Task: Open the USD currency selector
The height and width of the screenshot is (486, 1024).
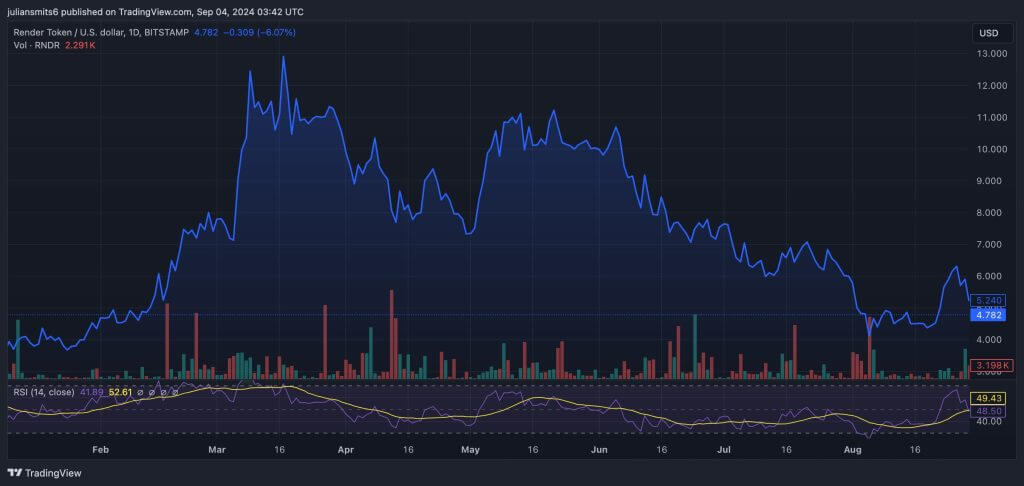Action: 988,33
